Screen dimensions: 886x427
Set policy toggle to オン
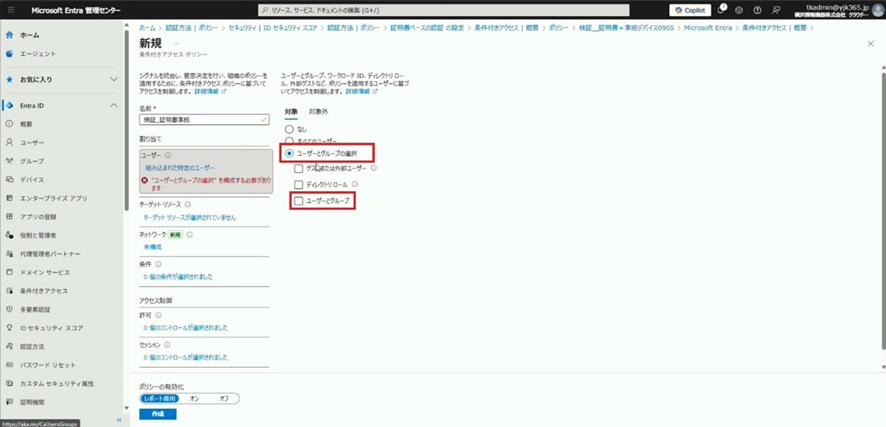point(194,397)
